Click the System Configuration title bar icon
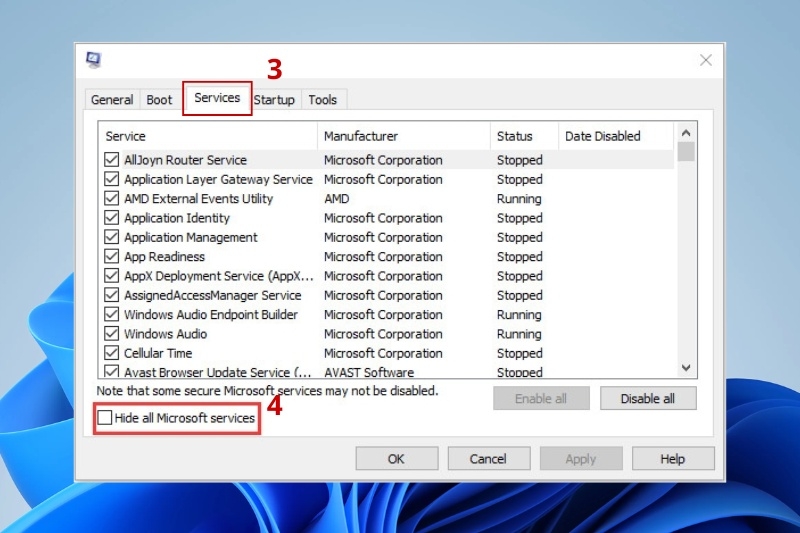The image size is (800, 533). [x=93, y=60]
